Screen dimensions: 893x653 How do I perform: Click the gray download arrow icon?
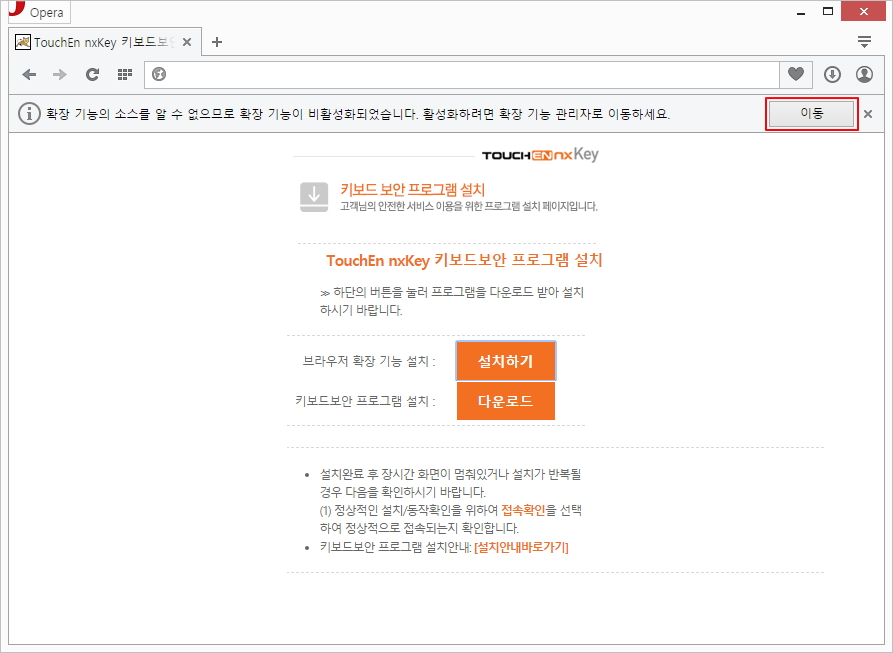[x=314, y=197]
